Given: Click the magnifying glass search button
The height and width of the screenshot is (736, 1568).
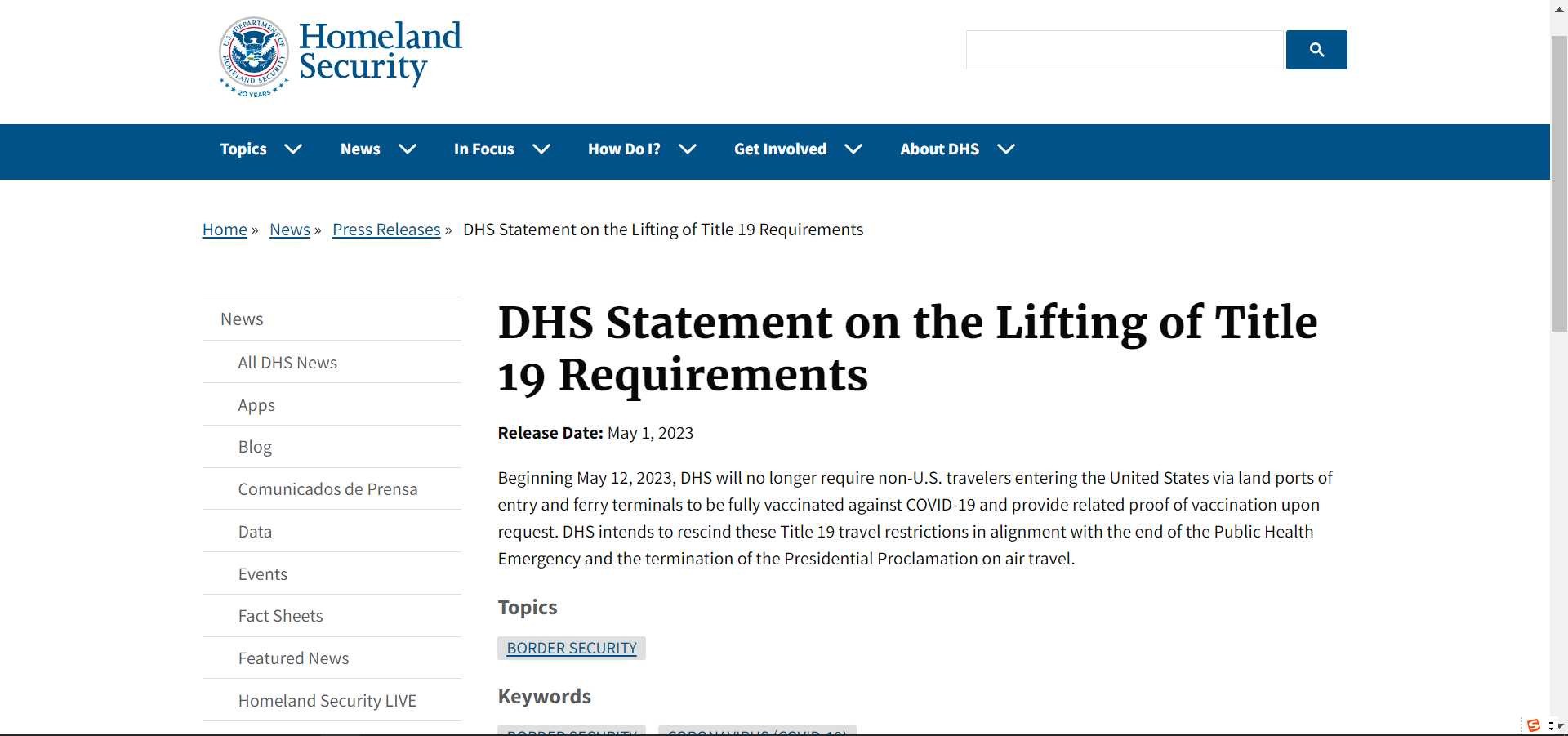Looking at the screenshot, I should [1316, 50].
